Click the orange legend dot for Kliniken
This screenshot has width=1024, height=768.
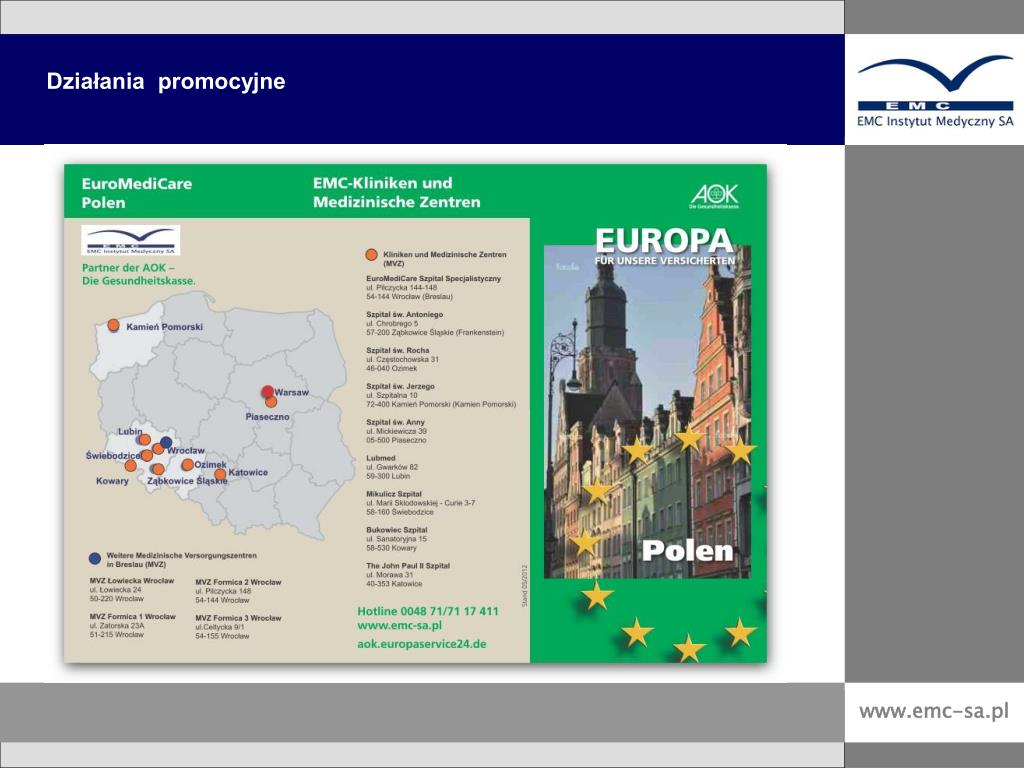tap(372, 255)
